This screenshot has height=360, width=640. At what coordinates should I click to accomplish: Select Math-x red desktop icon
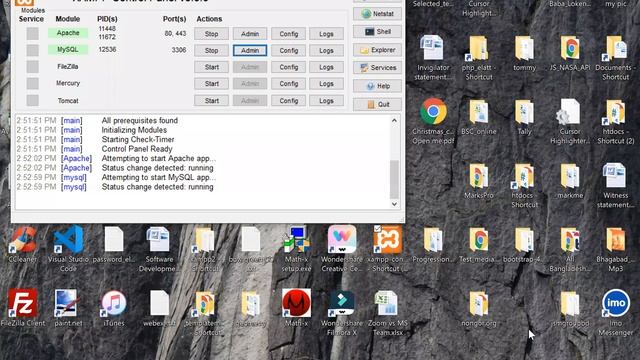[296, 308]
